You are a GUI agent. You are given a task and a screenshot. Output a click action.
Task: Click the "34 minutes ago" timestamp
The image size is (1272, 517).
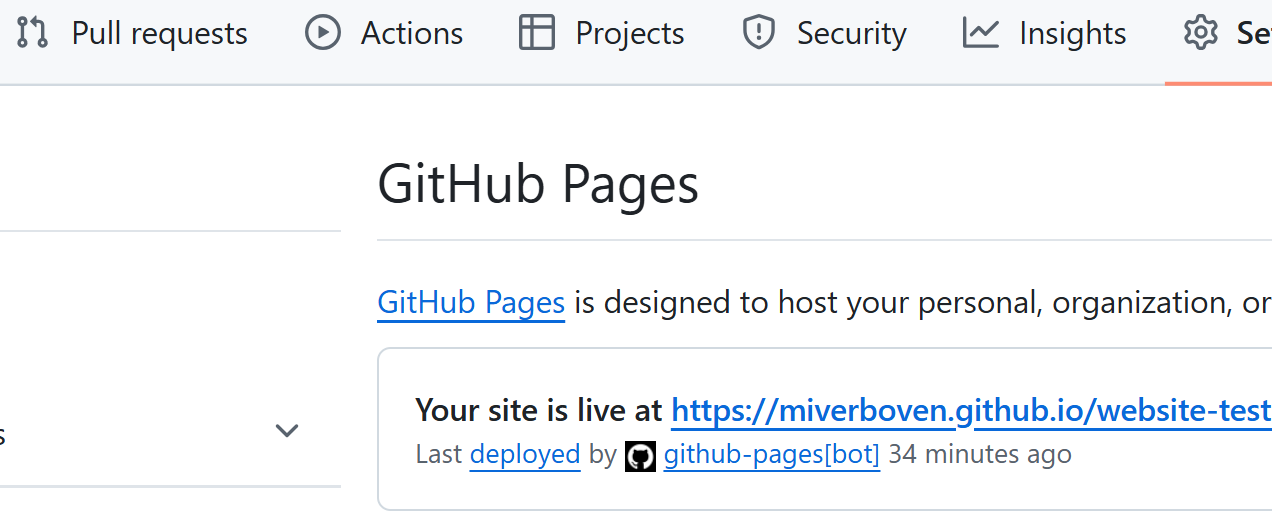979,454
